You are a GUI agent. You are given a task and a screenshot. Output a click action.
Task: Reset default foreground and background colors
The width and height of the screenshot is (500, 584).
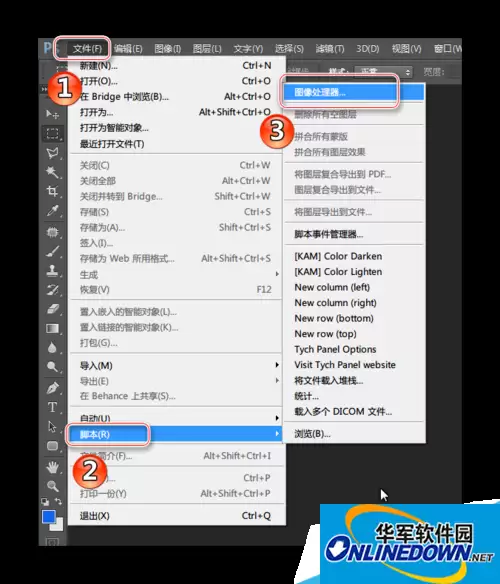45,502
